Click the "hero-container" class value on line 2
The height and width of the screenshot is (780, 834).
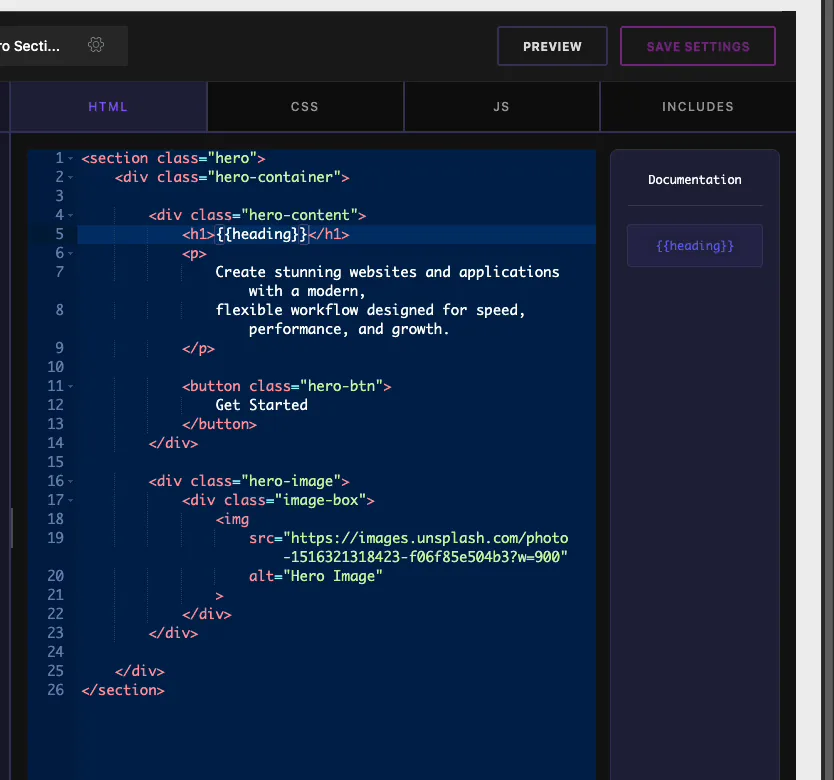(x=274, y=177)
